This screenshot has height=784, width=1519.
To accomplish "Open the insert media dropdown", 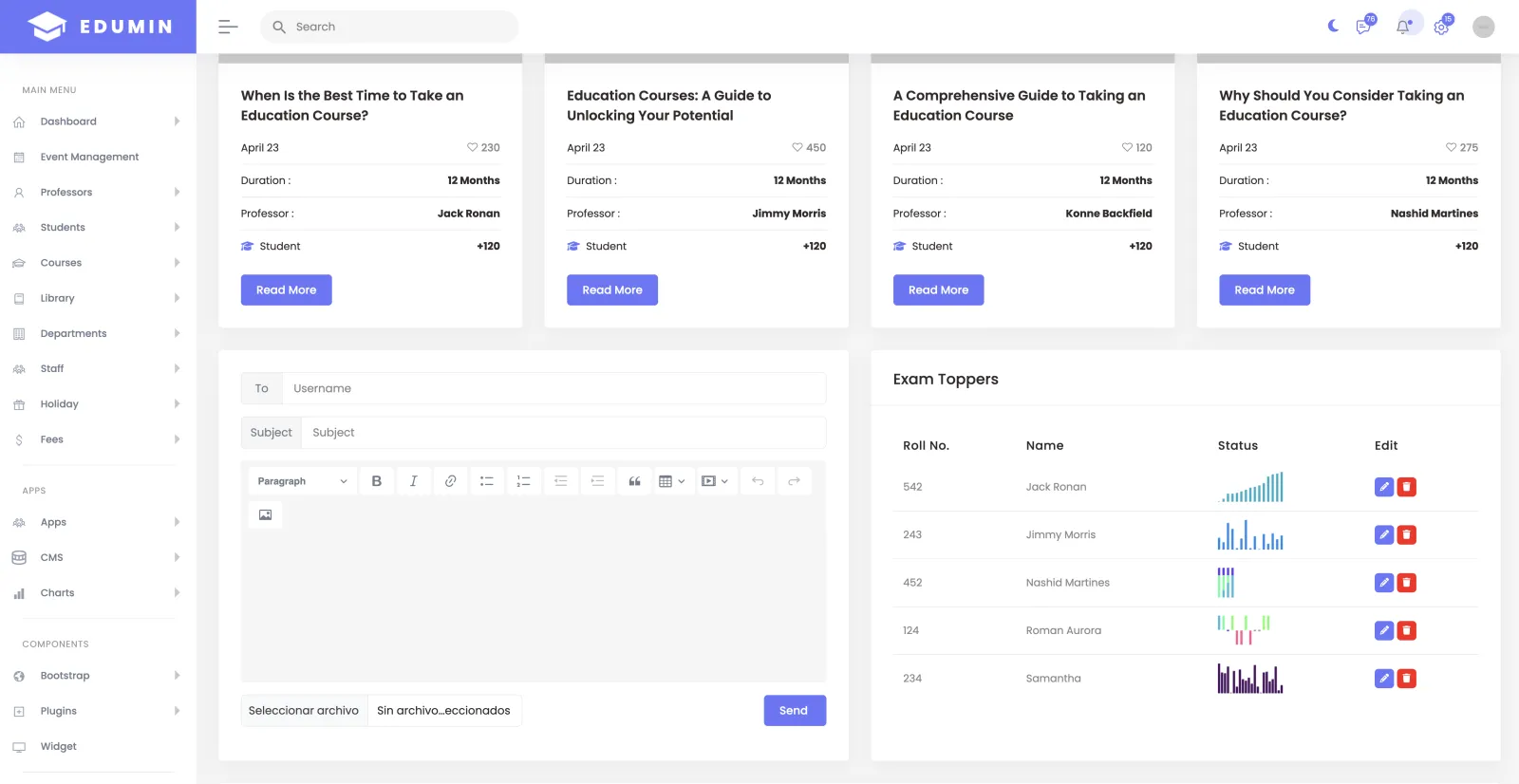I will pos(715,481).
